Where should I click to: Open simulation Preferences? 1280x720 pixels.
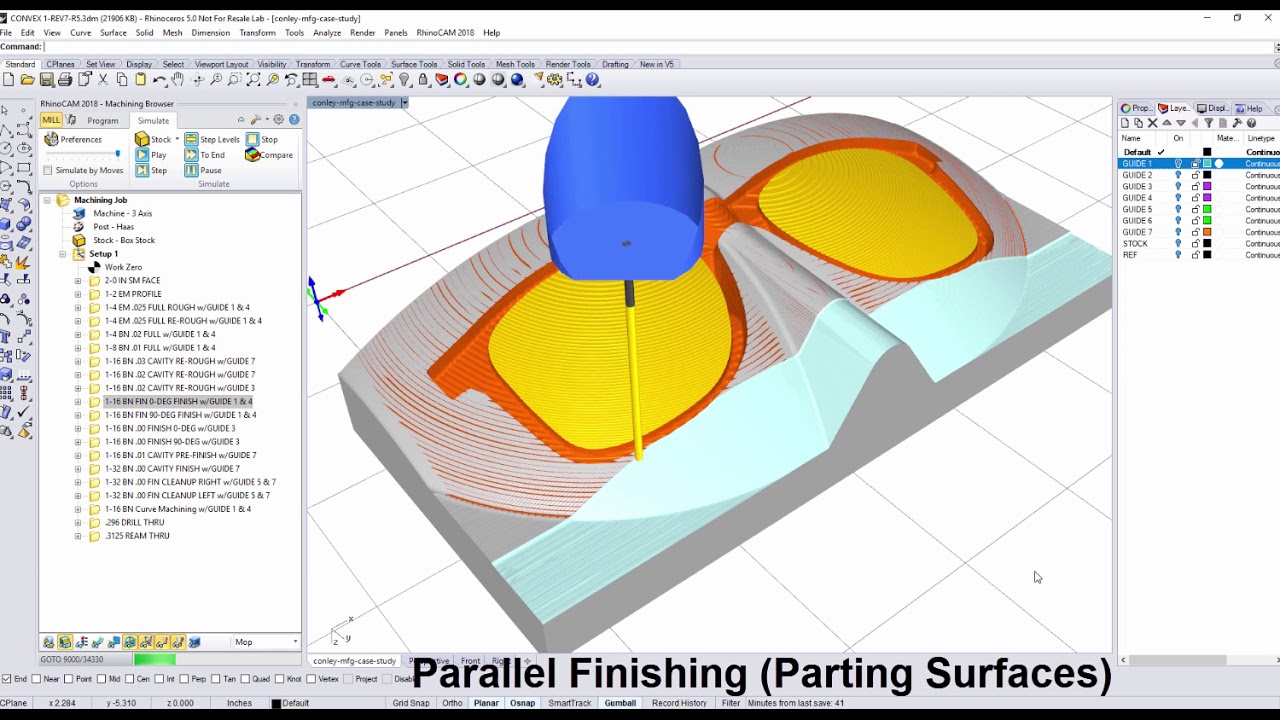(x=73, y=139)
